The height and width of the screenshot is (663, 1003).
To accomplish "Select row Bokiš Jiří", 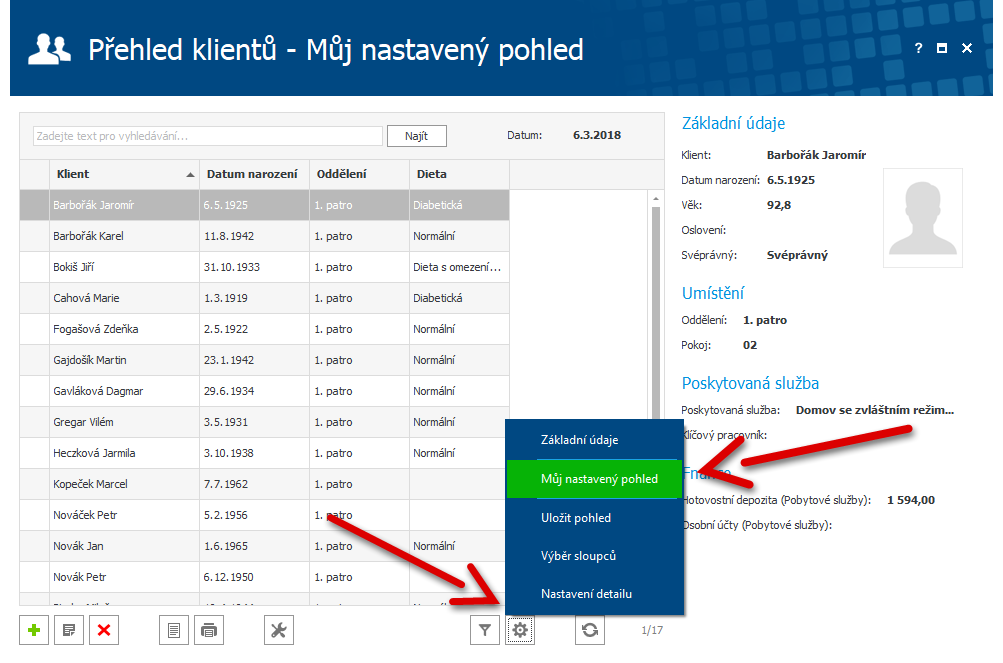I will coord(264,267).
